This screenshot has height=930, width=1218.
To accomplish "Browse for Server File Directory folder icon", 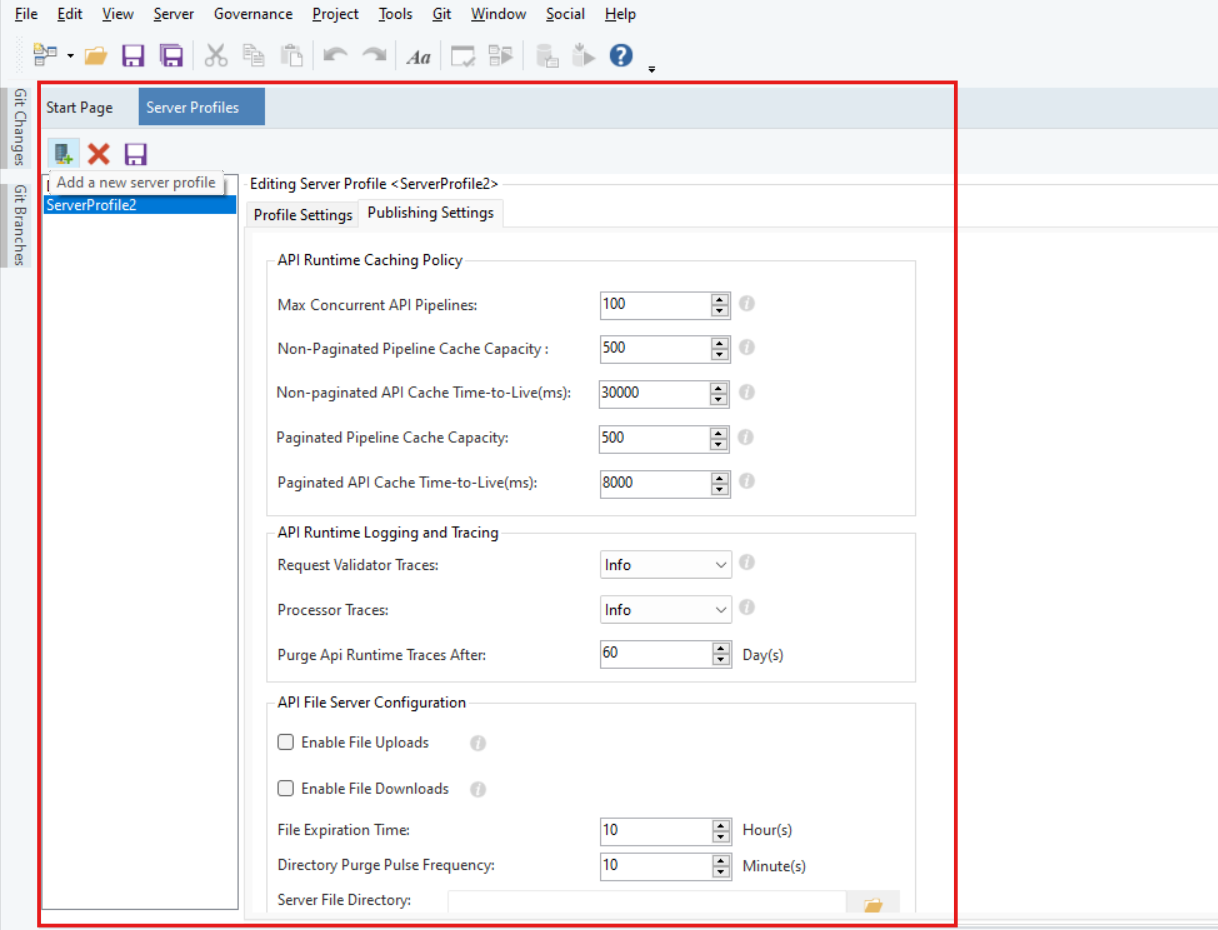I will point(872,904).
